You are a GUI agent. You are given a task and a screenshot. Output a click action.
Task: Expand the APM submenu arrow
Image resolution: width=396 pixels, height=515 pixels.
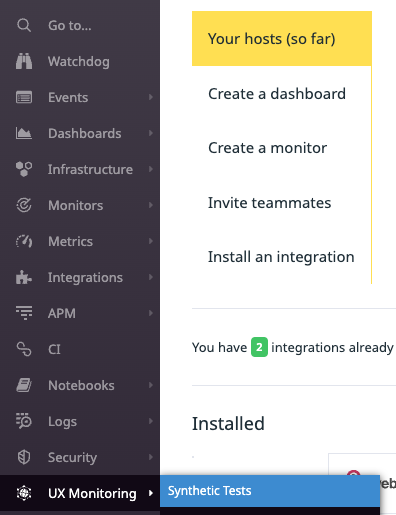coord(151,313)
